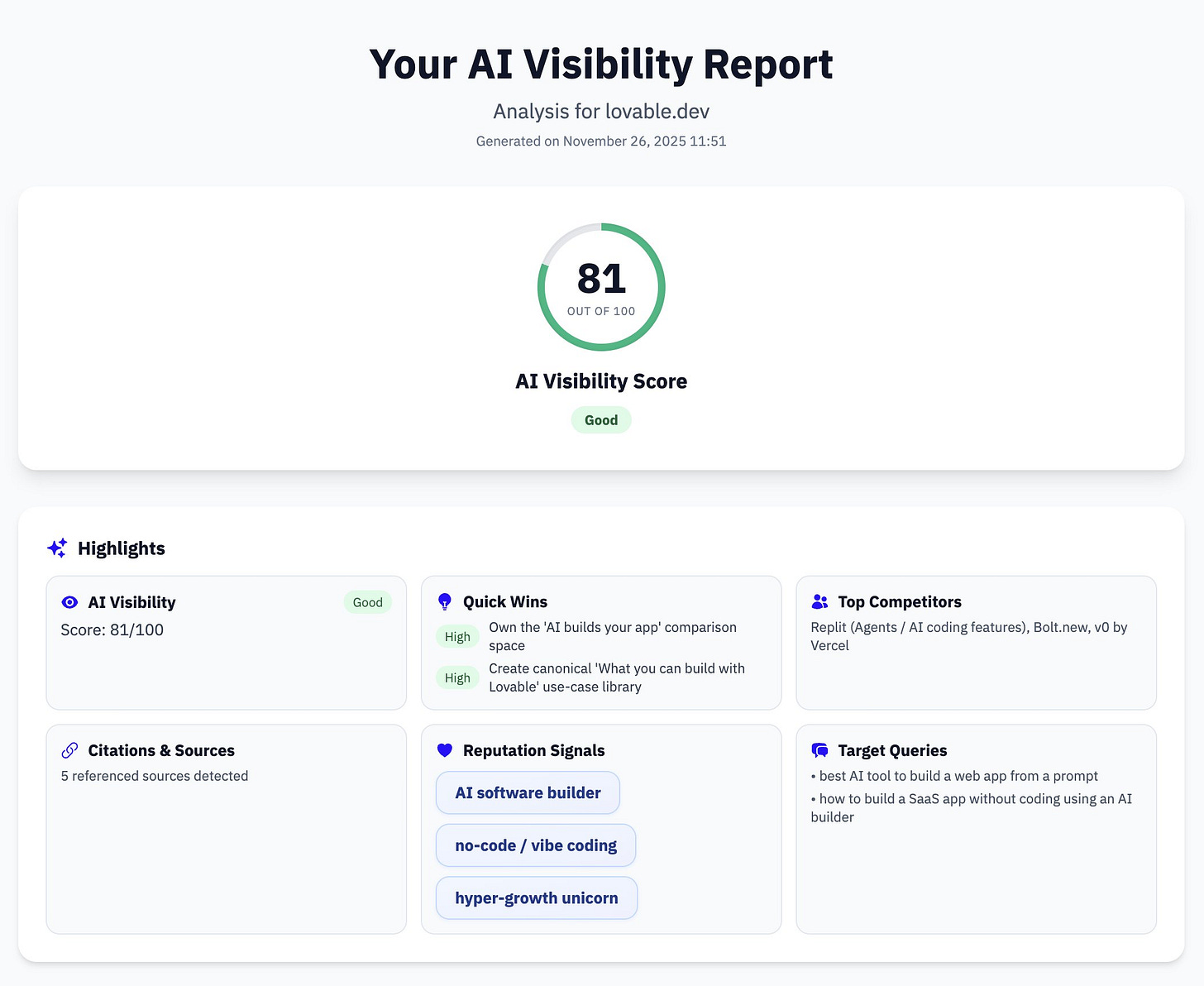
Task: Select the 'no-code / vibe coding' tag
Action: tap(536, 845)
